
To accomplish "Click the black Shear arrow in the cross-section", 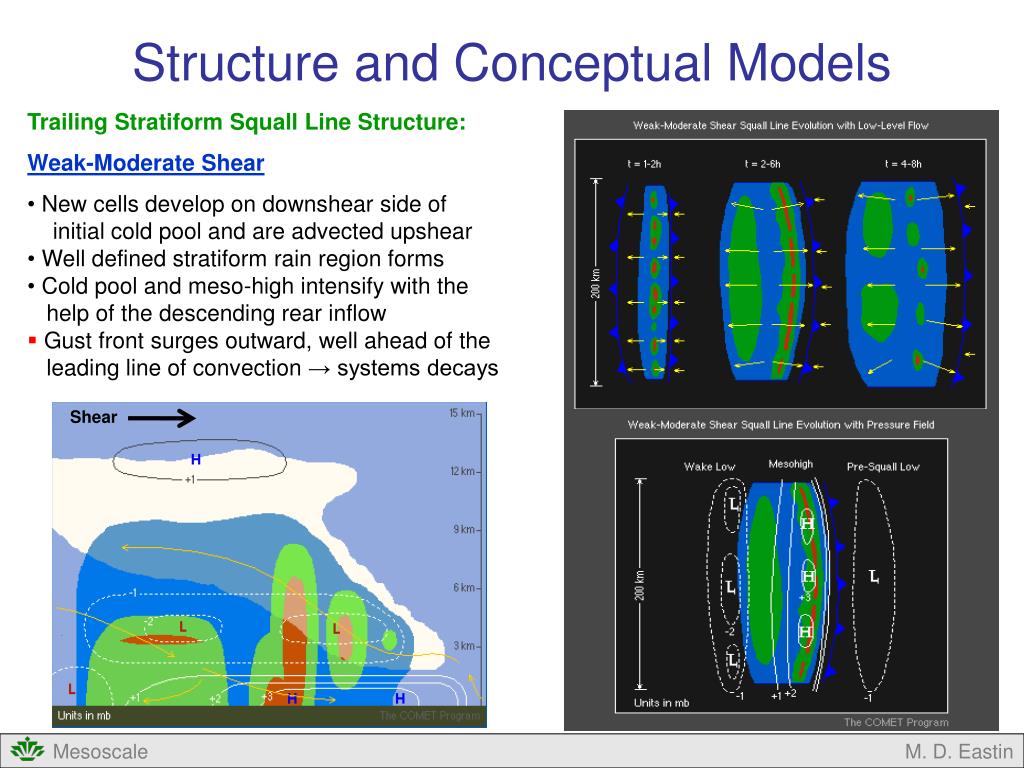I will tap(161, 418).
